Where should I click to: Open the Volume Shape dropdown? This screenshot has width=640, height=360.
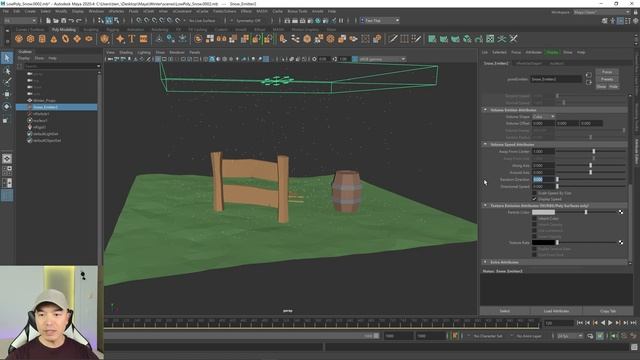pos(544,117)
